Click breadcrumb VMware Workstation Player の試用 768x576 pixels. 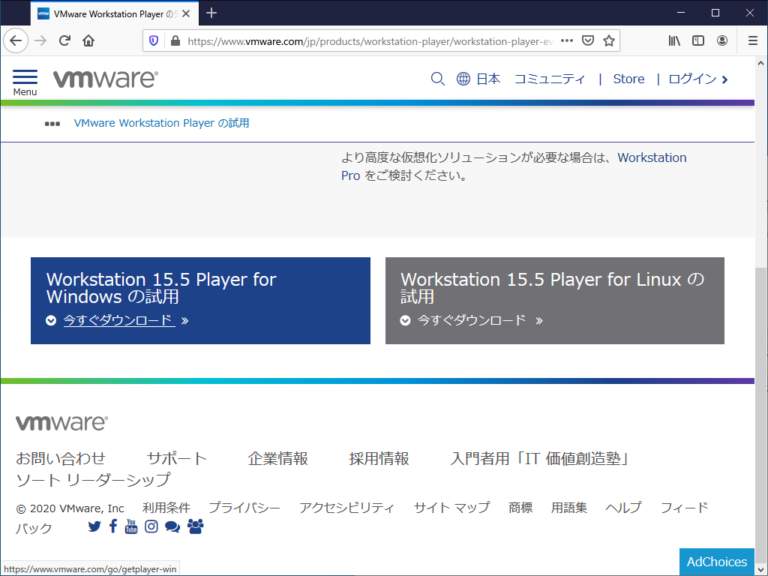coord(162,123)
